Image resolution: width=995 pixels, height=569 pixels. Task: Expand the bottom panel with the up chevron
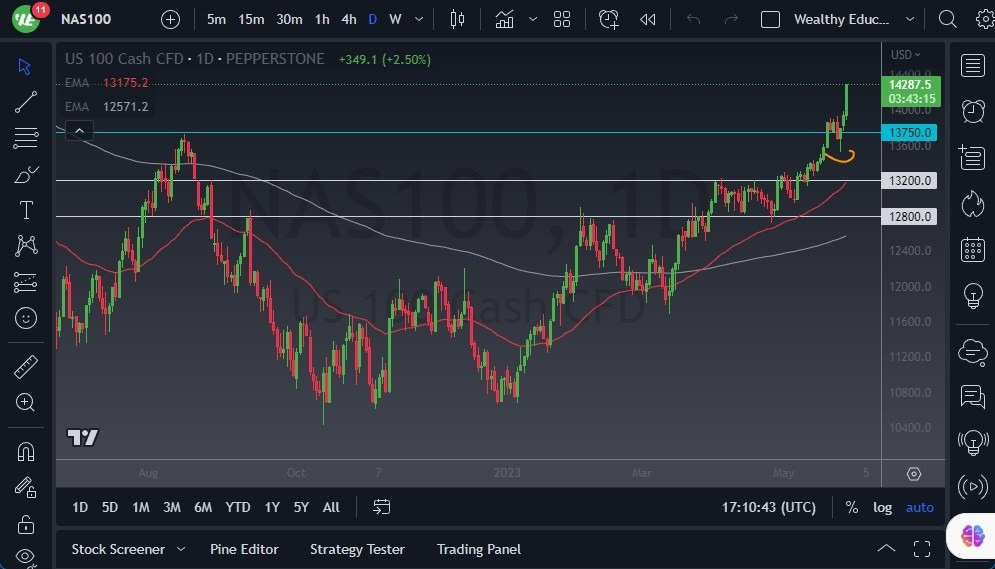pyautogui.click(x=886, y=549)
